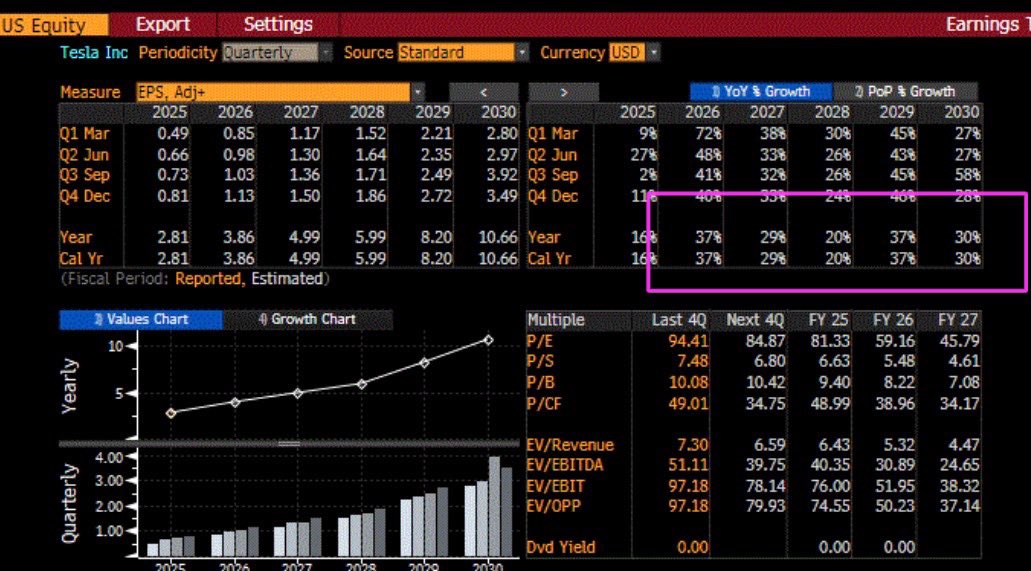Click the Earnings tab at top right
The image size is (1031, 571).
988,25
